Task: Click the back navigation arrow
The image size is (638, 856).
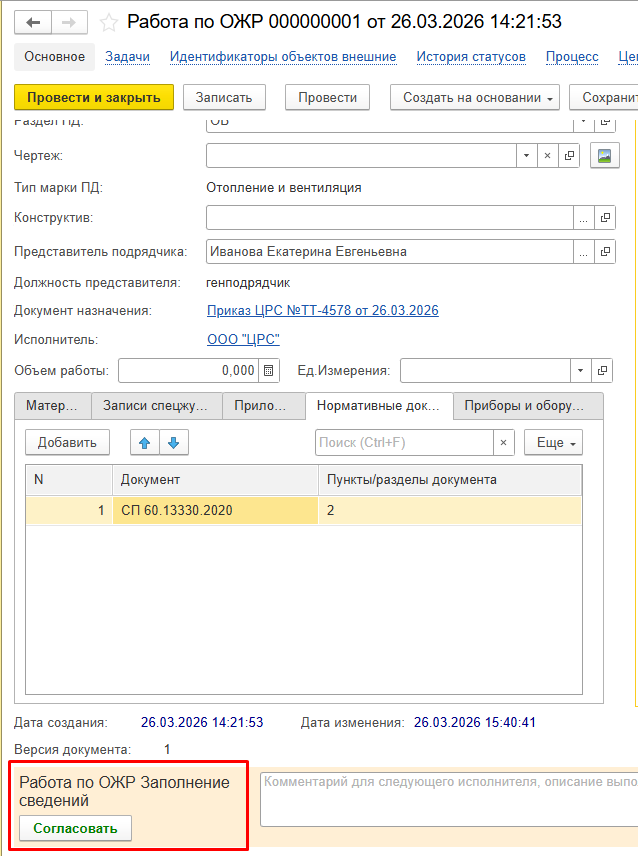Action: click(x=33, y=22)
